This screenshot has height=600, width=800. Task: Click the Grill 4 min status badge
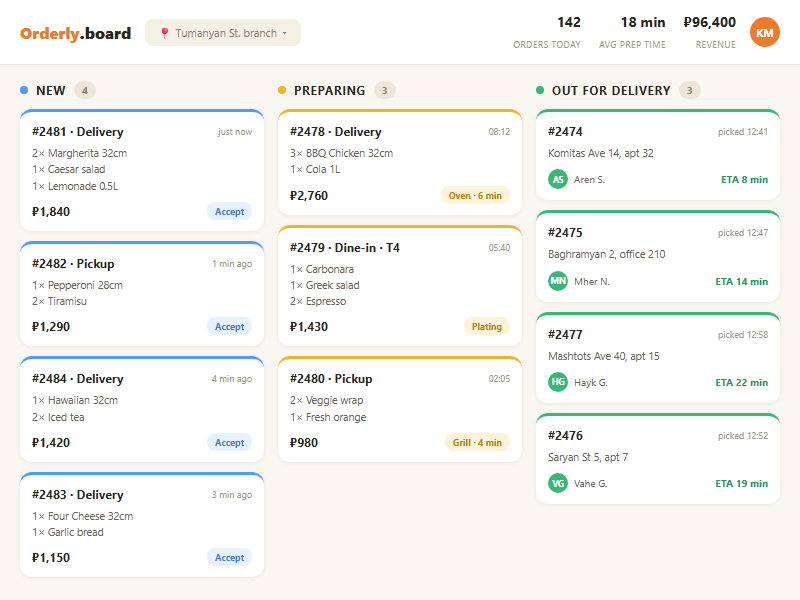point(477,442)
